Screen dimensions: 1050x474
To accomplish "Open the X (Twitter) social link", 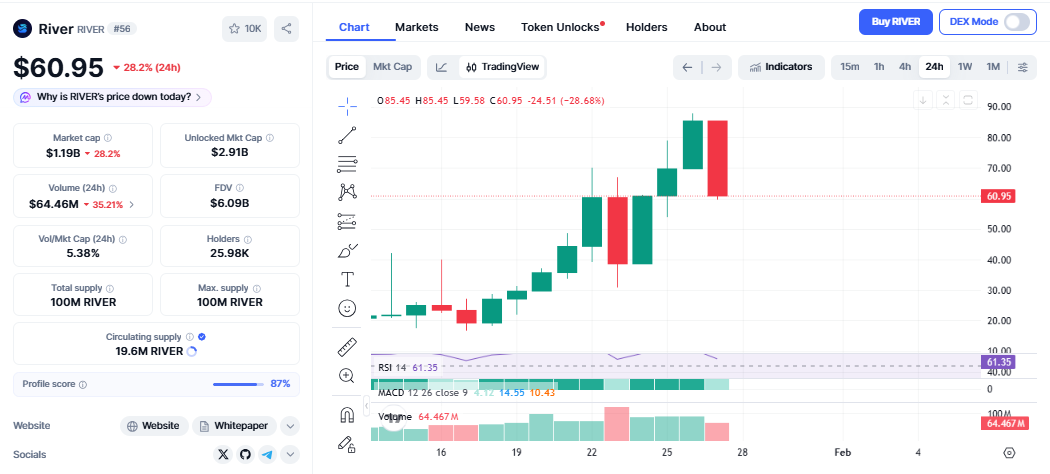I will pyautogui.click(x=223, y=454).
